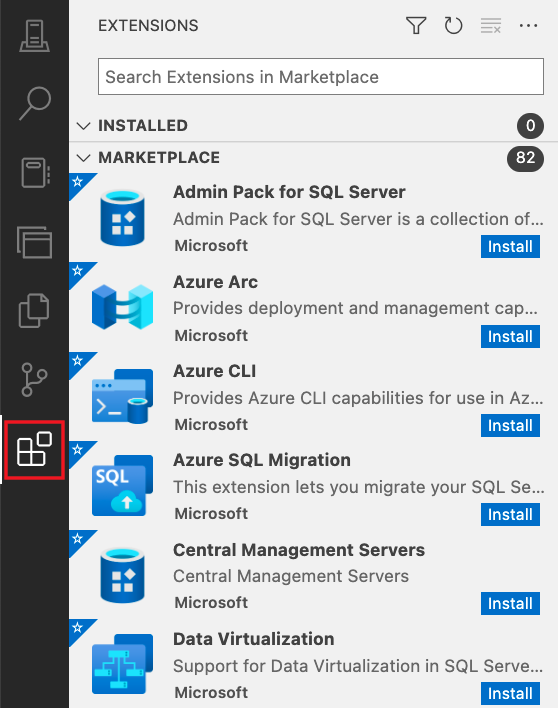Open the Notebooks view in activity bar
The height and width of the screenshot is (708, 558).
click(x=34, y=172)
